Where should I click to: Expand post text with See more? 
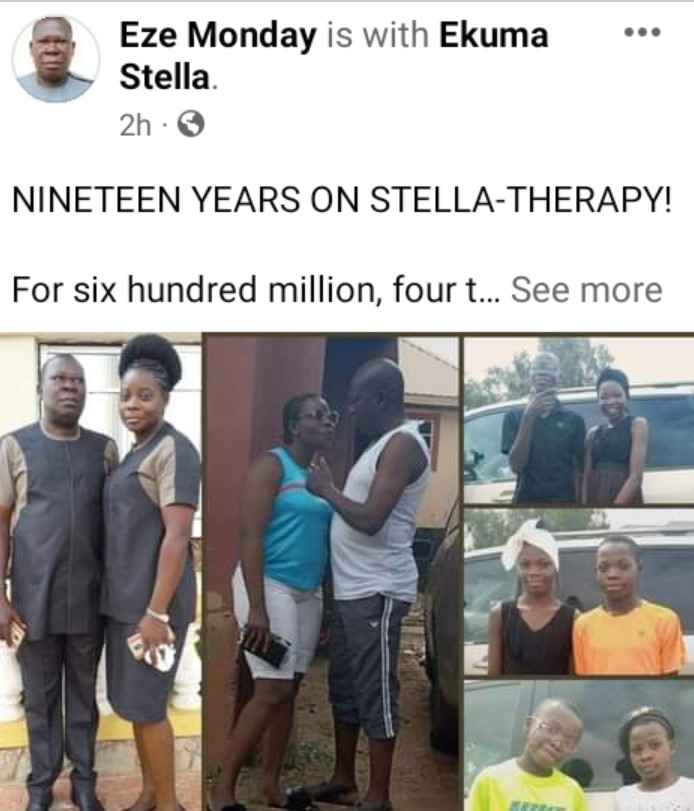(586, 290)
